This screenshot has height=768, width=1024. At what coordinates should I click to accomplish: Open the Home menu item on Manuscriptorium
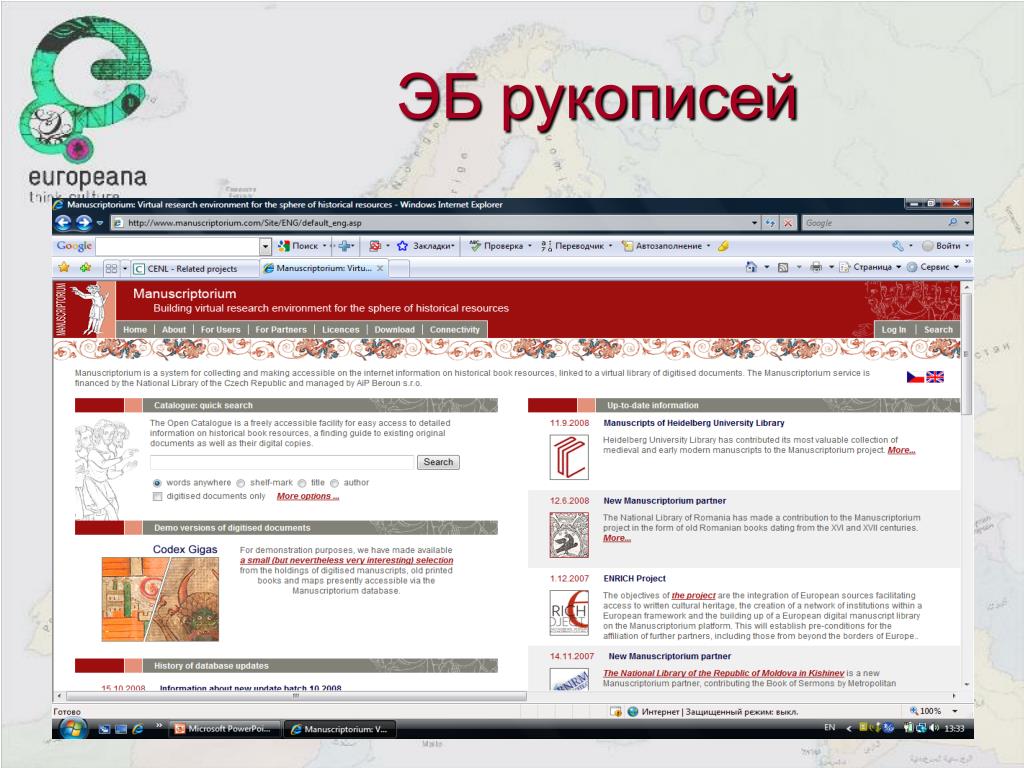pos(135,330)
